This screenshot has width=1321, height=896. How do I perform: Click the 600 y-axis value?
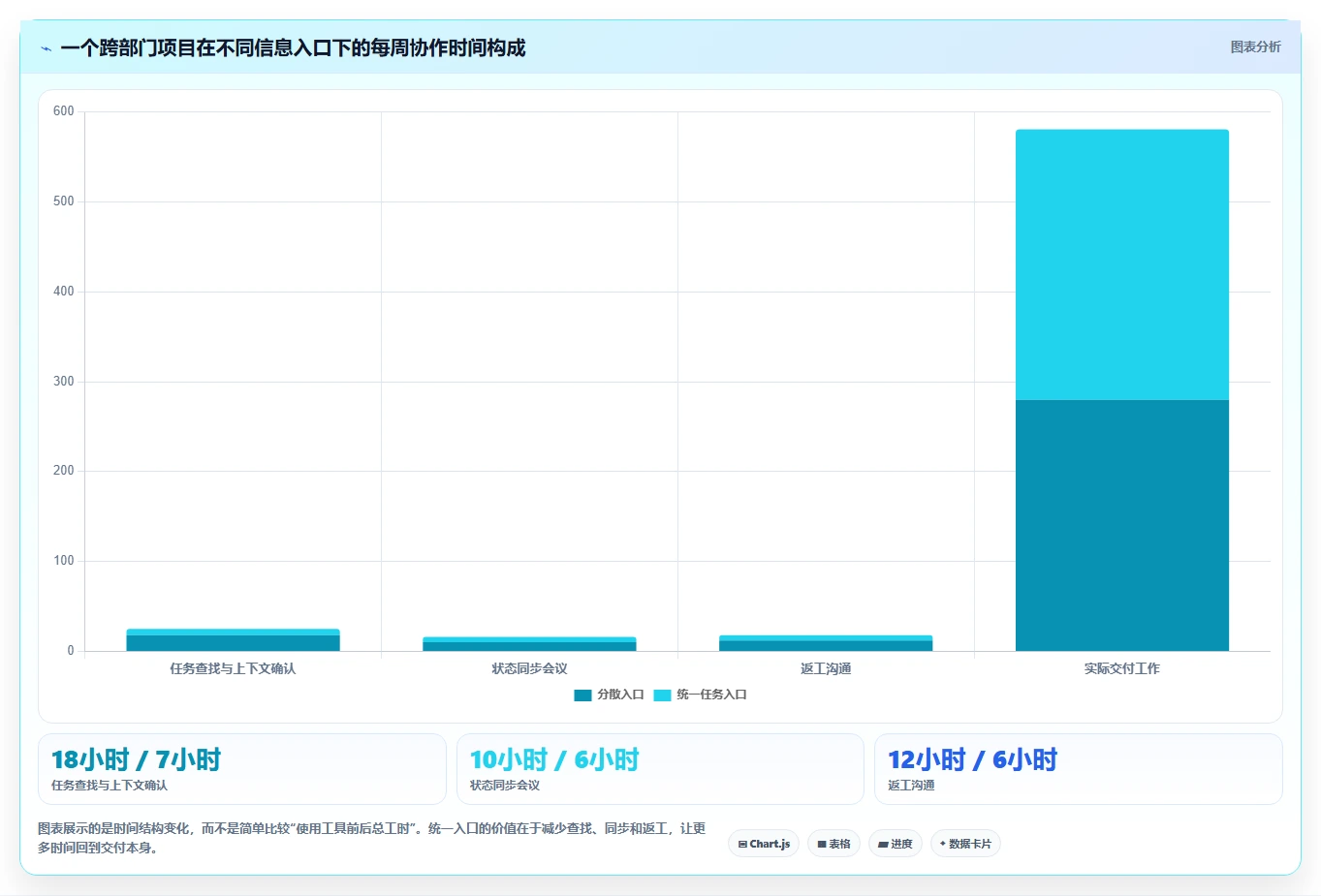pyautogui.click(x=64, y=111)
